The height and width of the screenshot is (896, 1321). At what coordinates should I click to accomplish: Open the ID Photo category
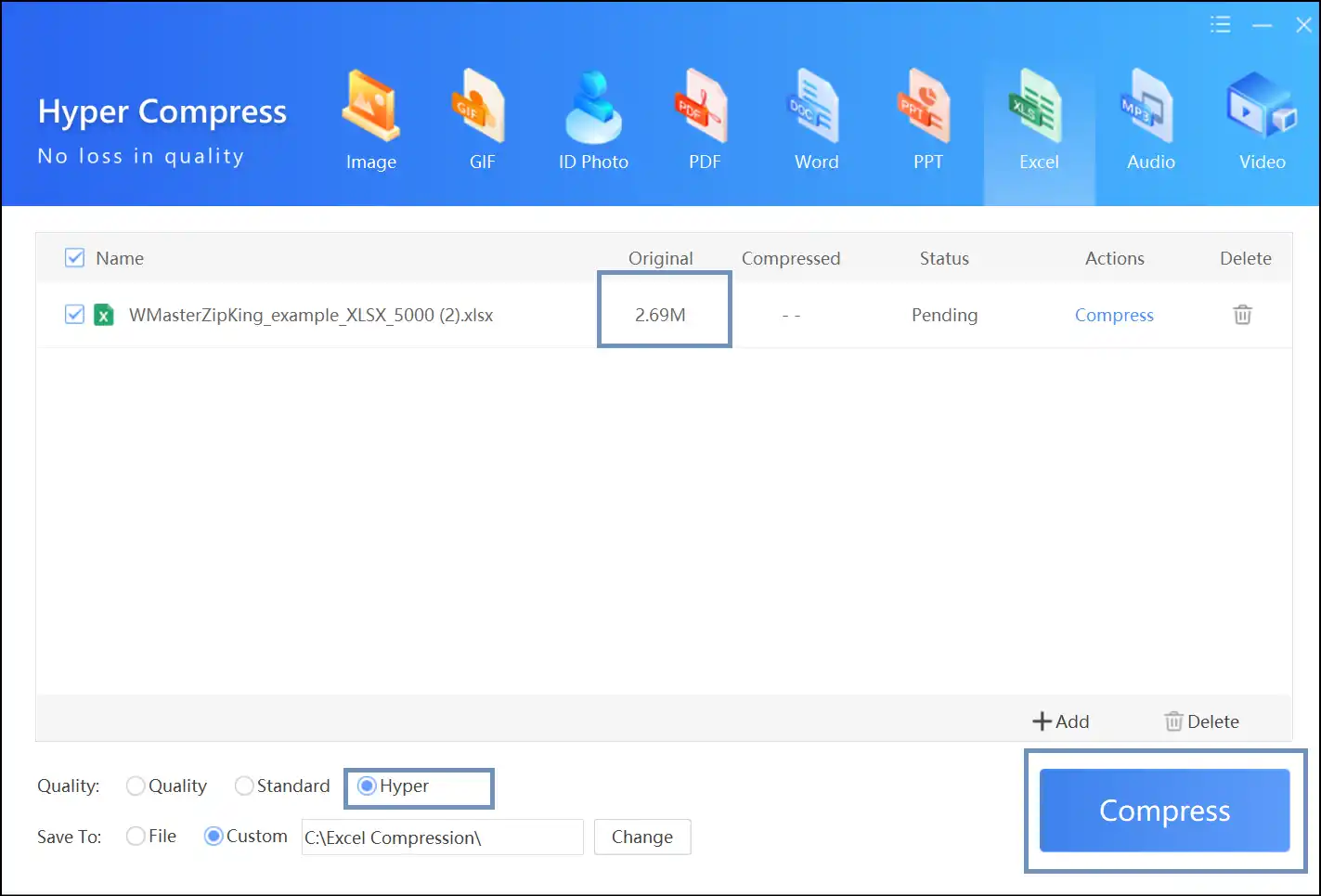[593, 121]
